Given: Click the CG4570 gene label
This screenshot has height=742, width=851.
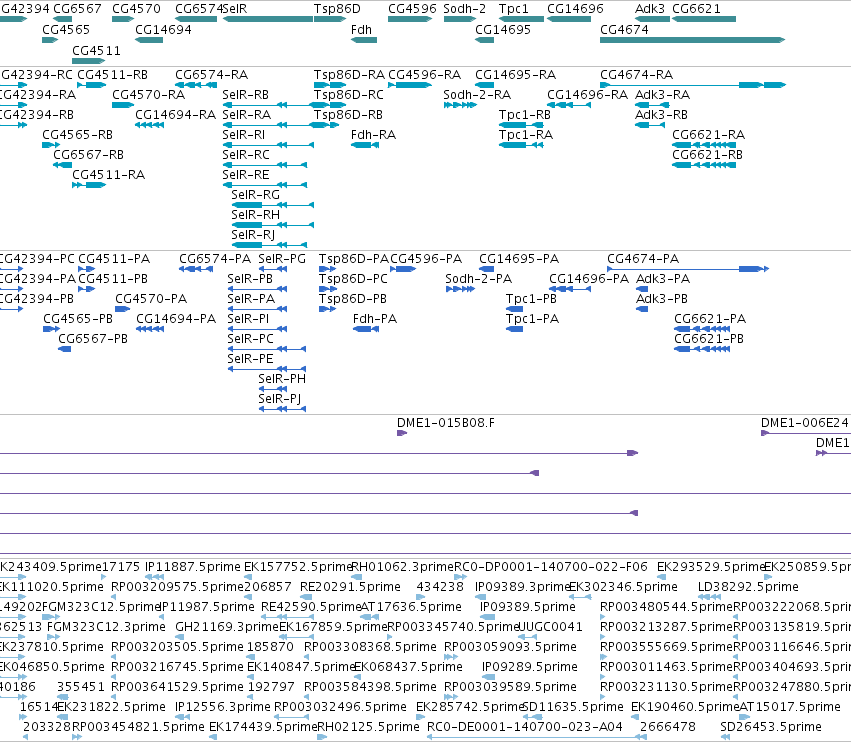Looking at the screenshot, I should click(136, 9).
